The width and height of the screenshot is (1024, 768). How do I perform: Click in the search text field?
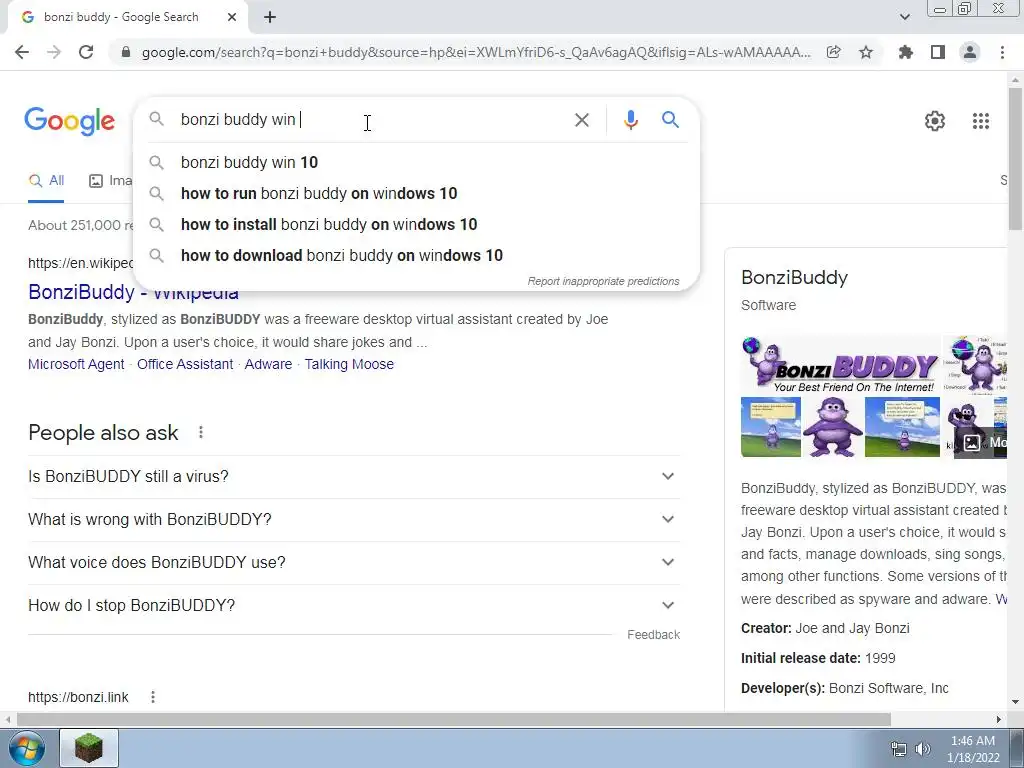coord(369,120)
